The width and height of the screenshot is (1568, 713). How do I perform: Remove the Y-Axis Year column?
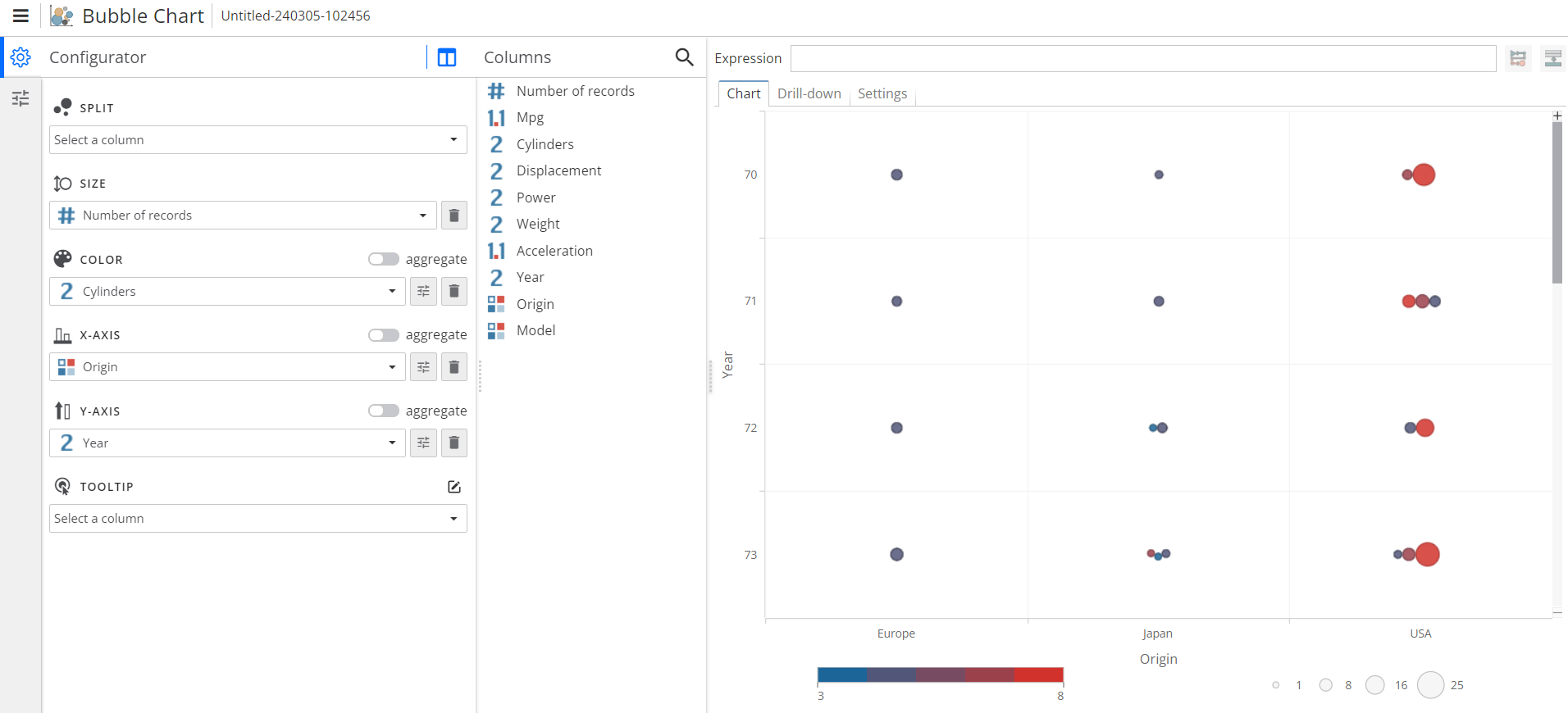pyautogui.click(x=454, y=443)
